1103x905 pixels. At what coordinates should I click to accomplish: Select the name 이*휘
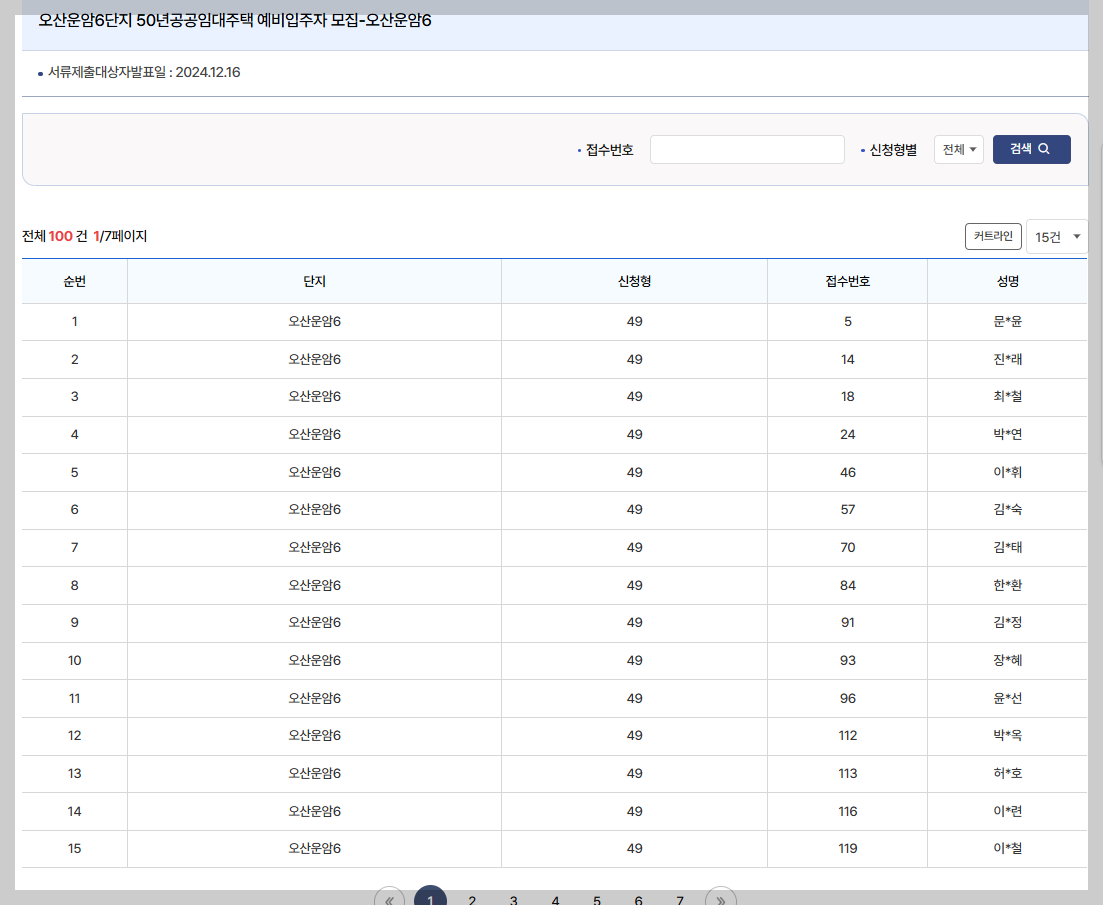[1007, 473]
